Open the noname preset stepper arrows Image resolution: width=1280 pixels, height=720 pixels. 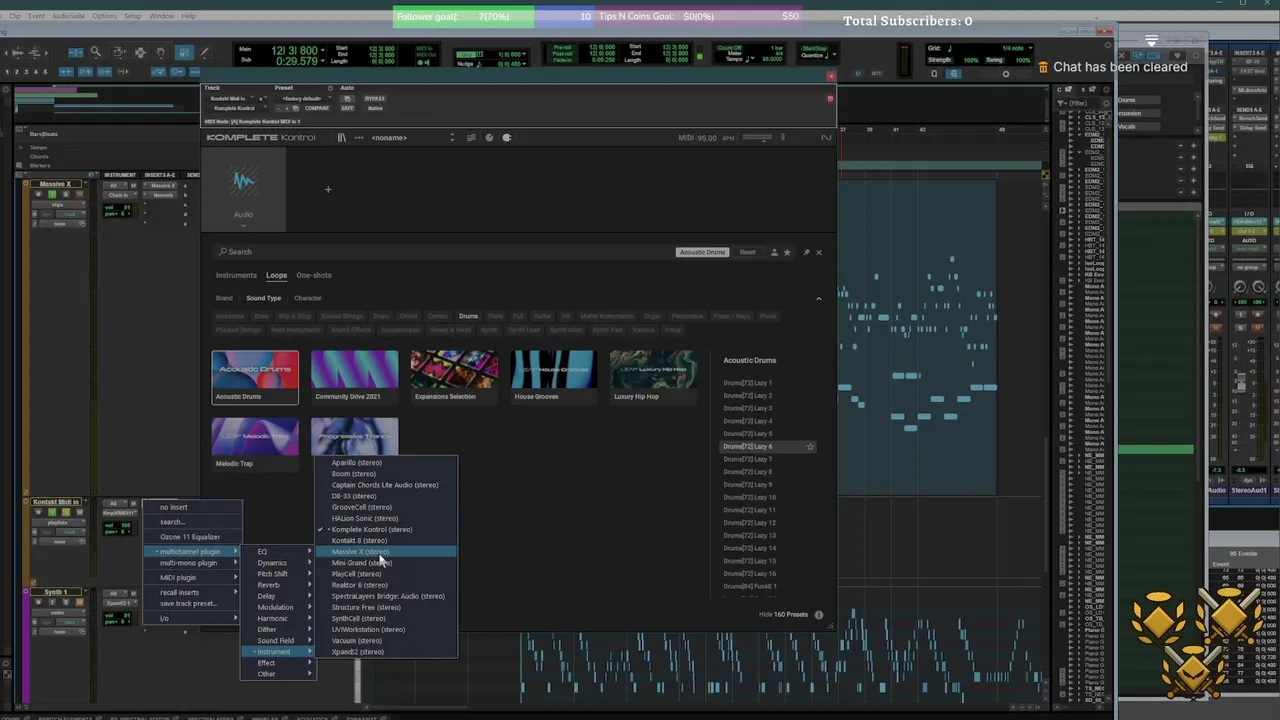point(452,137)
